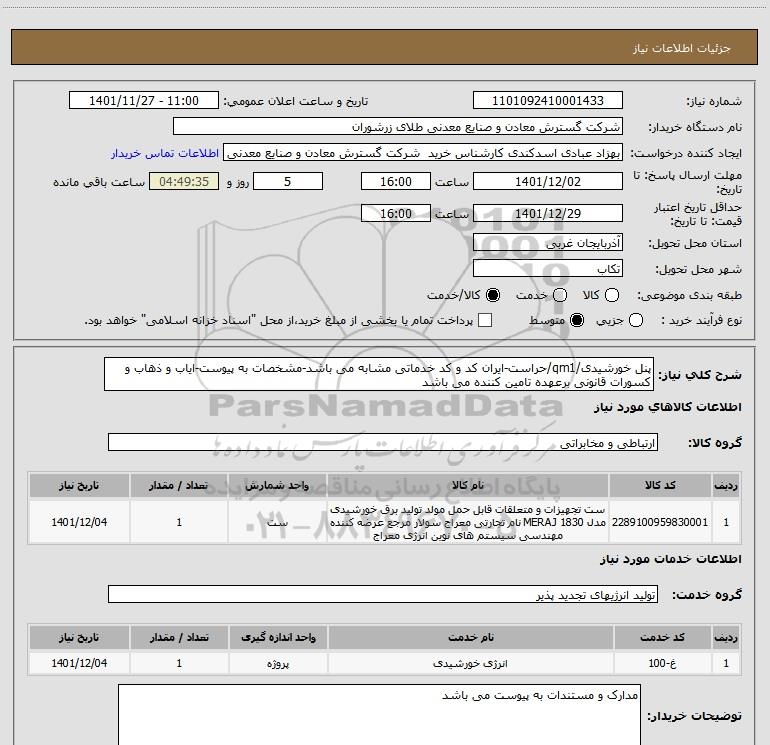This screenshot has height=745, width=770.
Task: Select the متوسط purchase type radio
Action: click(577, 321)
